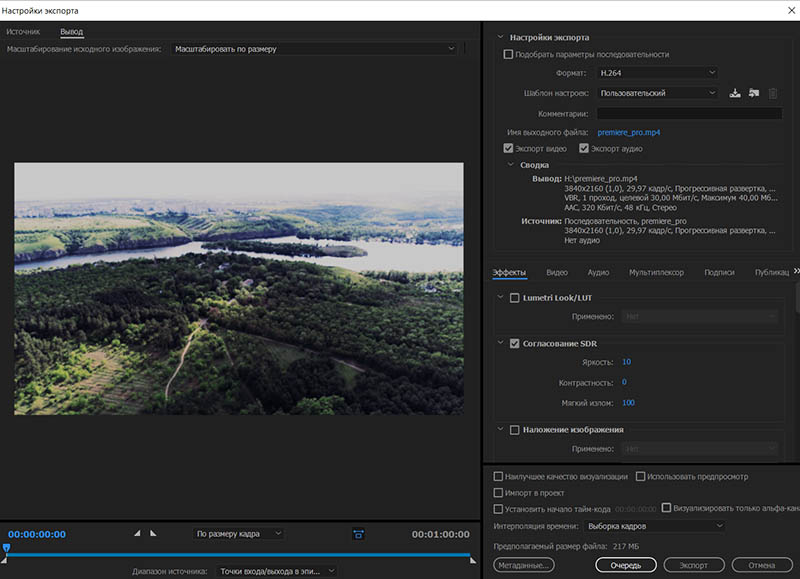Click the Яркость value 10

627,362
